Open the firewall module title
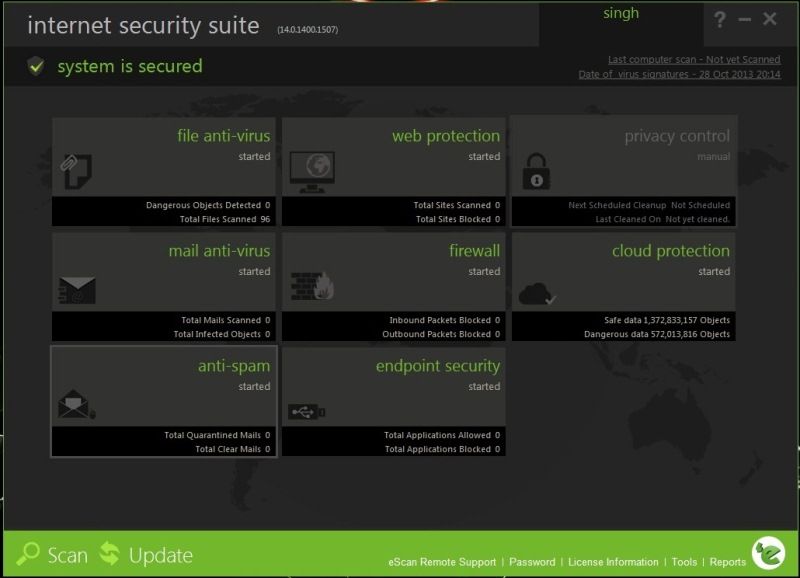Image resolution: width=800 pixels, height=578 pixels. [x=474, y=250]
